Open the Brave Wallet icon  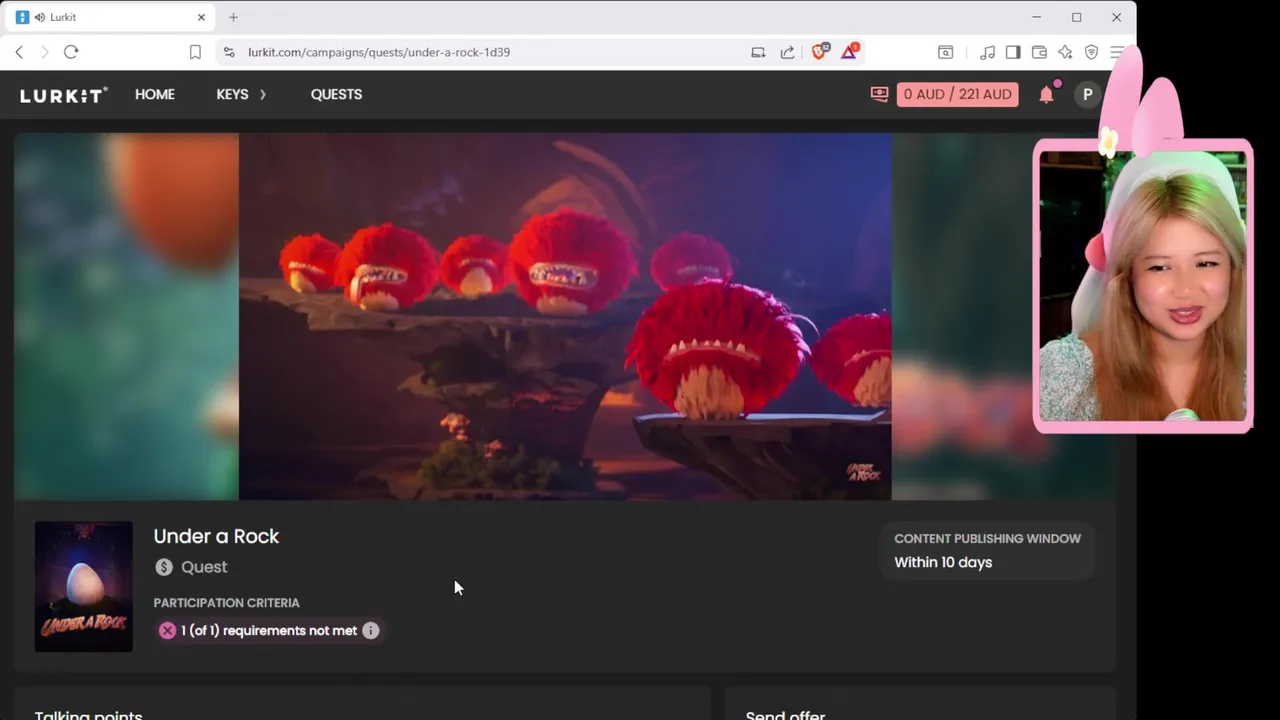(x=1039, y=52)
